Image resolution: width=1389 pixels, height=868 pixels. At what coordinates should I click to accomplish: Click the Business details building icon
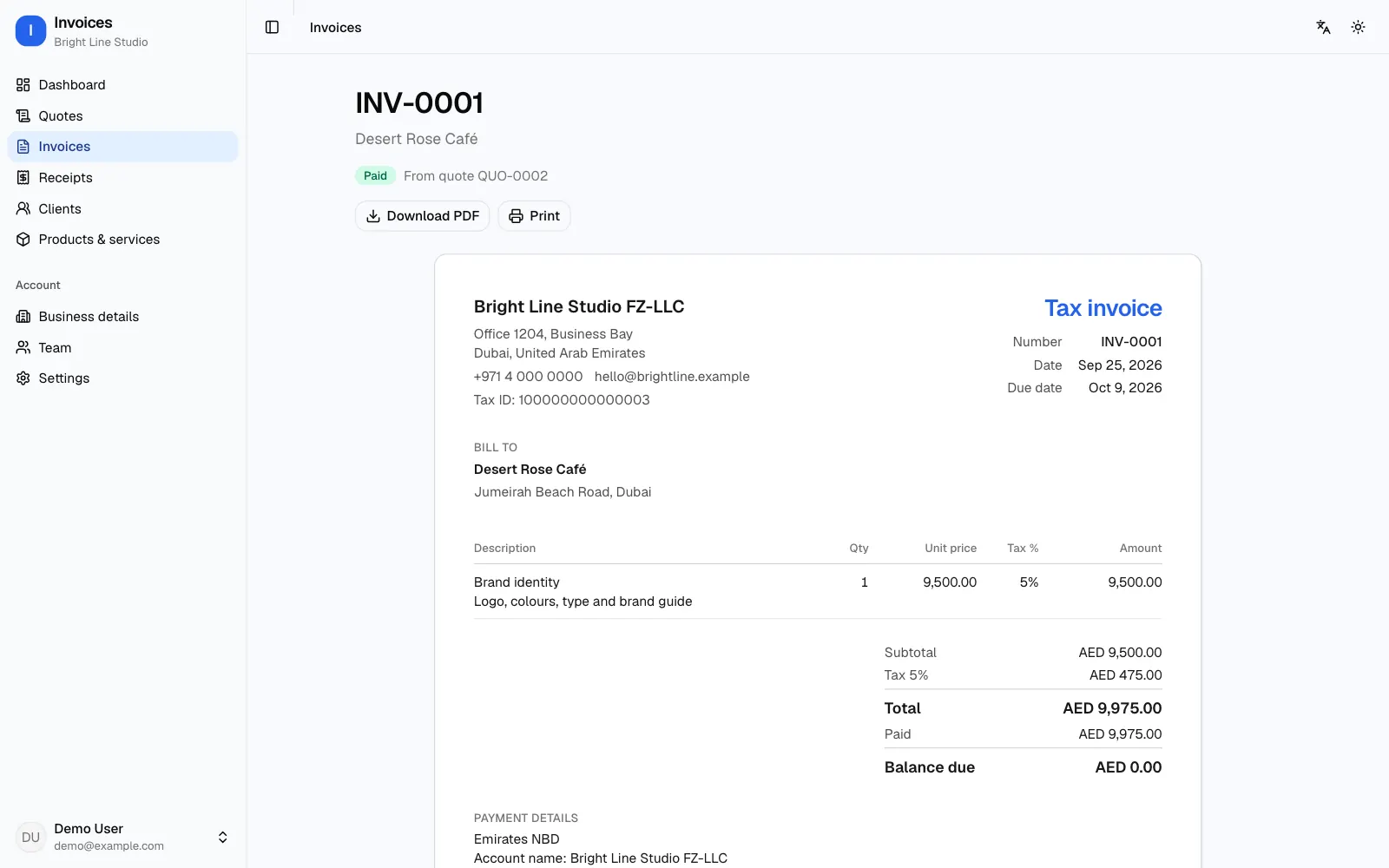click(x=23, y=317)
